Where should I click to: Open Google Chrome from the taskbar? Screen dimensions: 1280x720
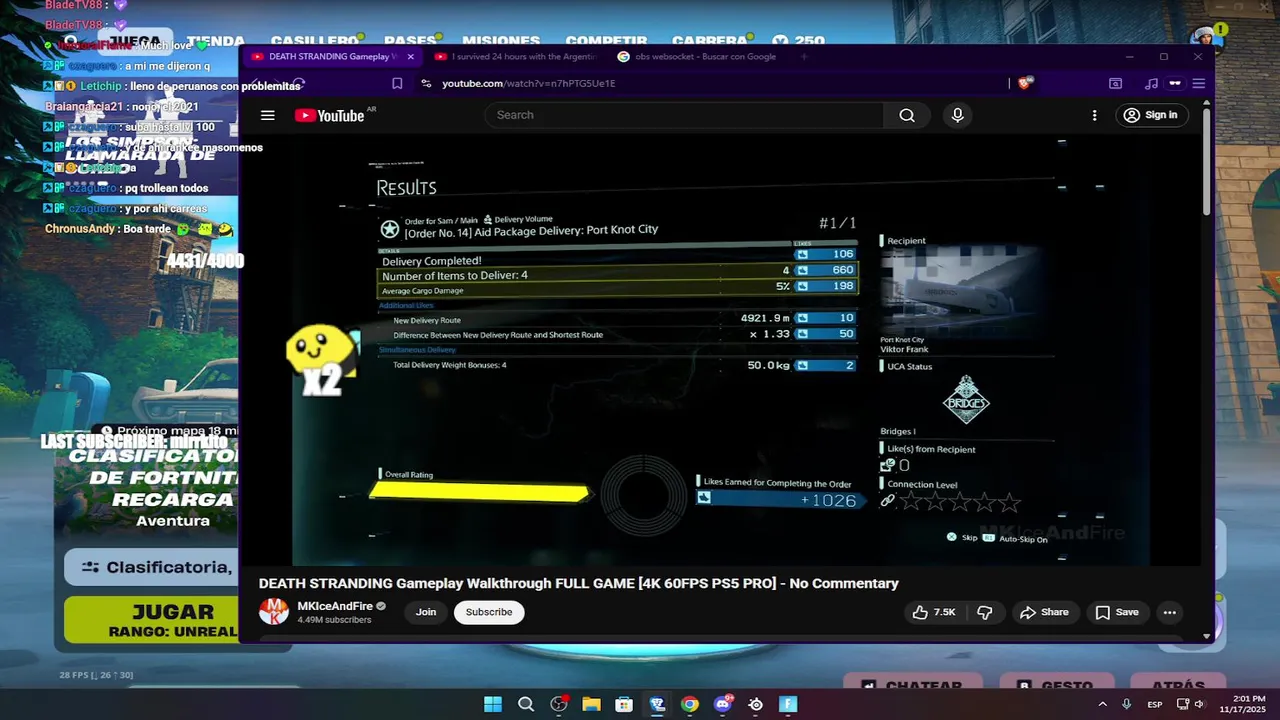[x=690, y=704]
